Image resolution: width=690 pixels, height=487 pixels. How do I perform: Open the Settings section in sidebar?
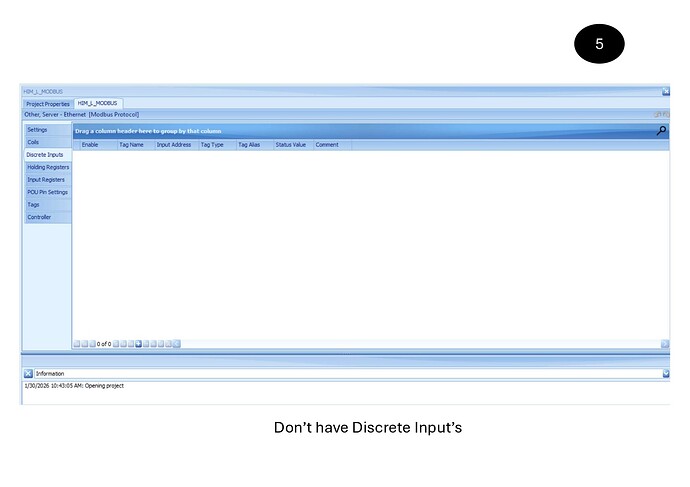pyautogui.click(x=37, y=130)
